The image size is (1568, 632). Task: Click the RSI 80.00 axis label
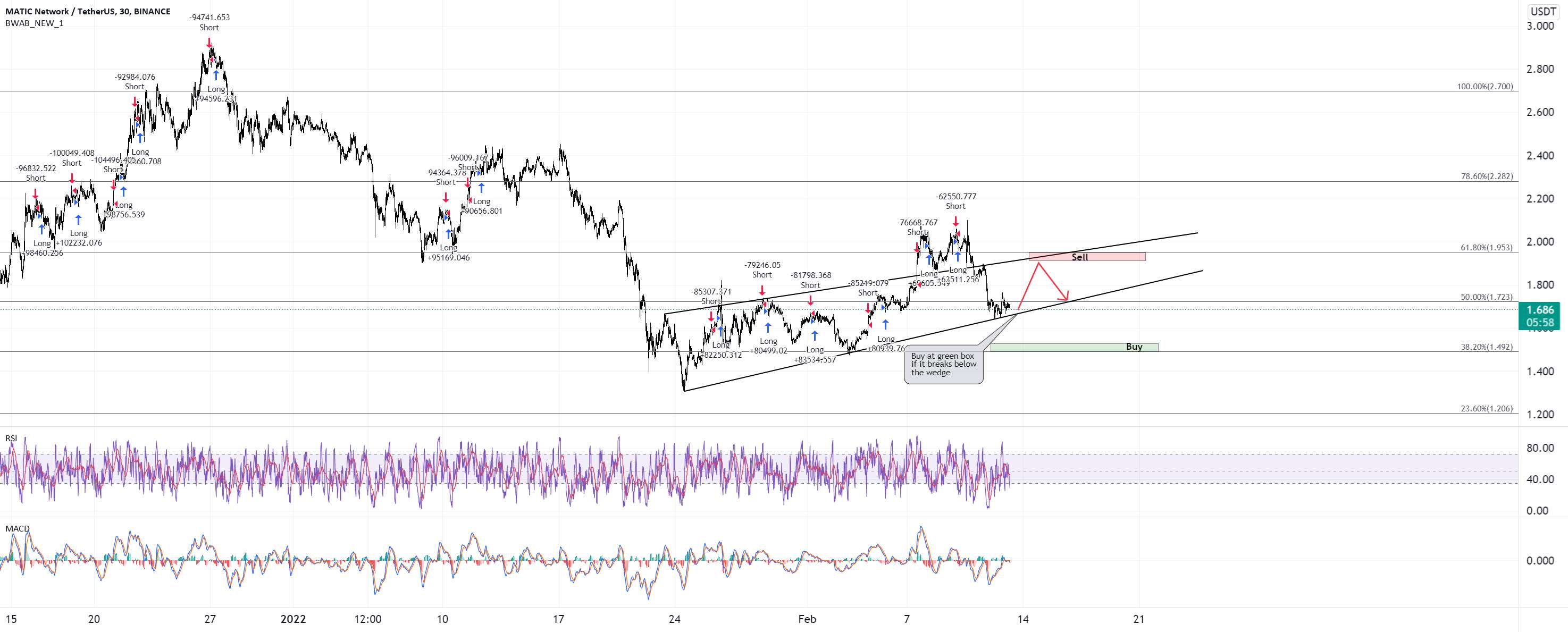pyautogui.click(x=1540, y=448)
